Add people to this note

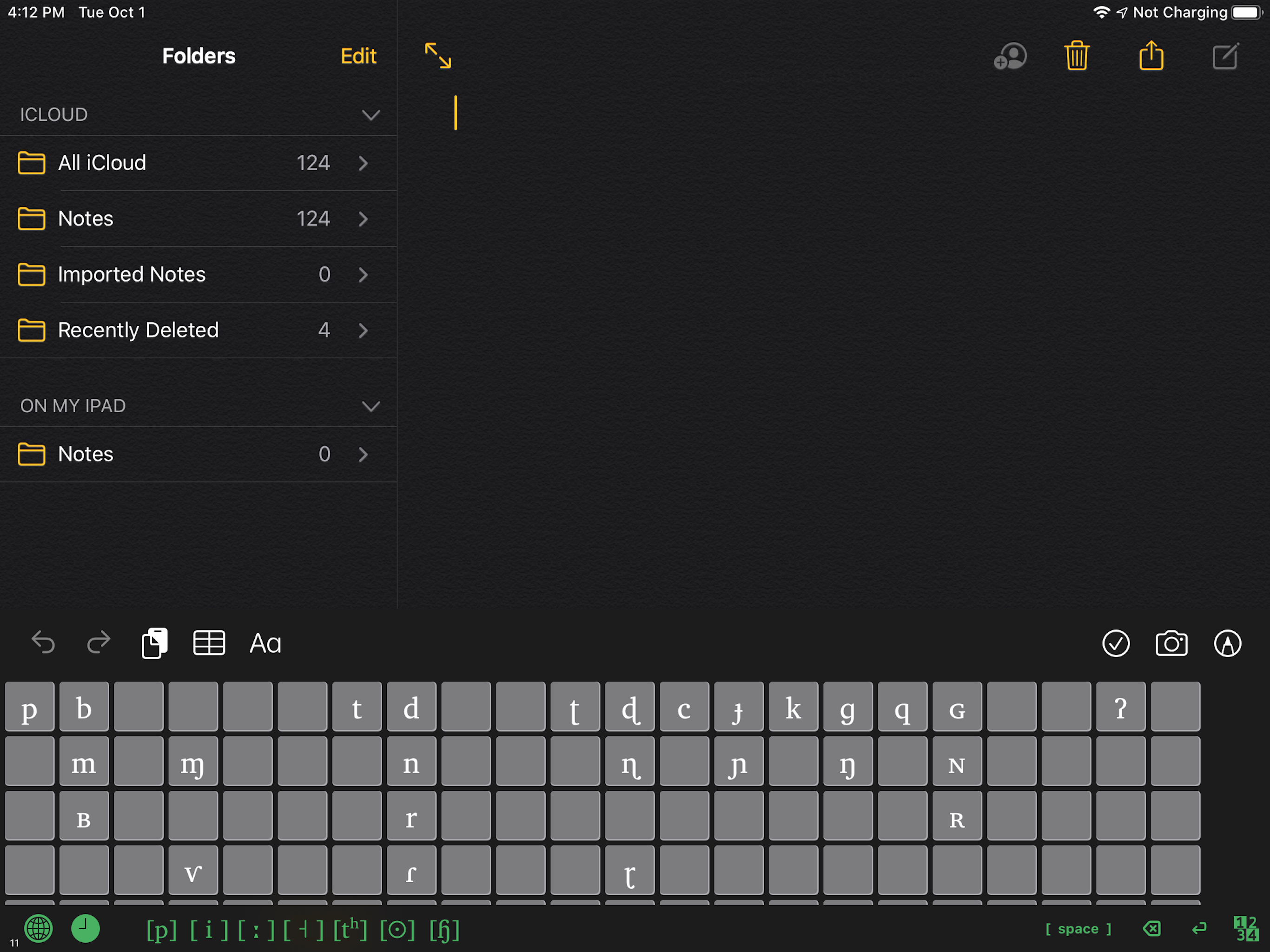(x=1010, y=56)
